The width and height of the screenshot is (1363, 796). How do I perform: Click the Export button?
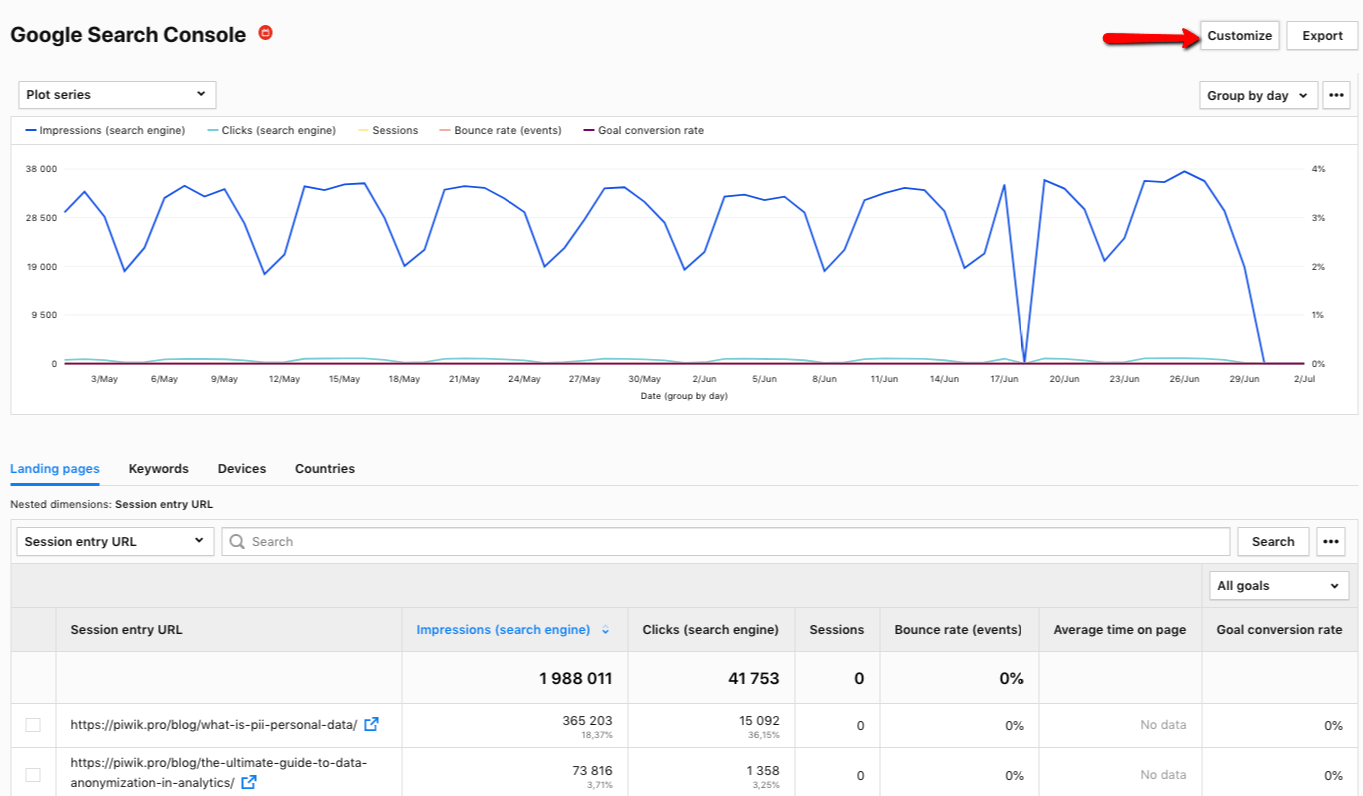click(x=1321, y=35)
